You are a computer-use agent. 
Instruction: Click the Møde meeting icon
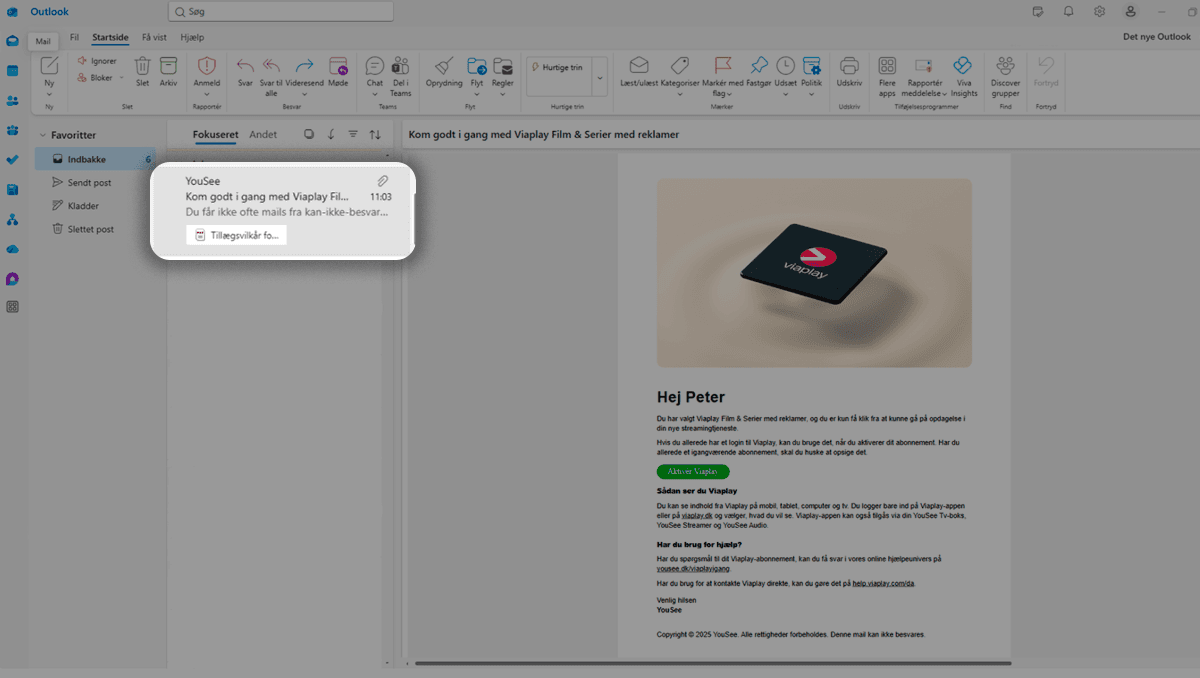coord(338,66)
